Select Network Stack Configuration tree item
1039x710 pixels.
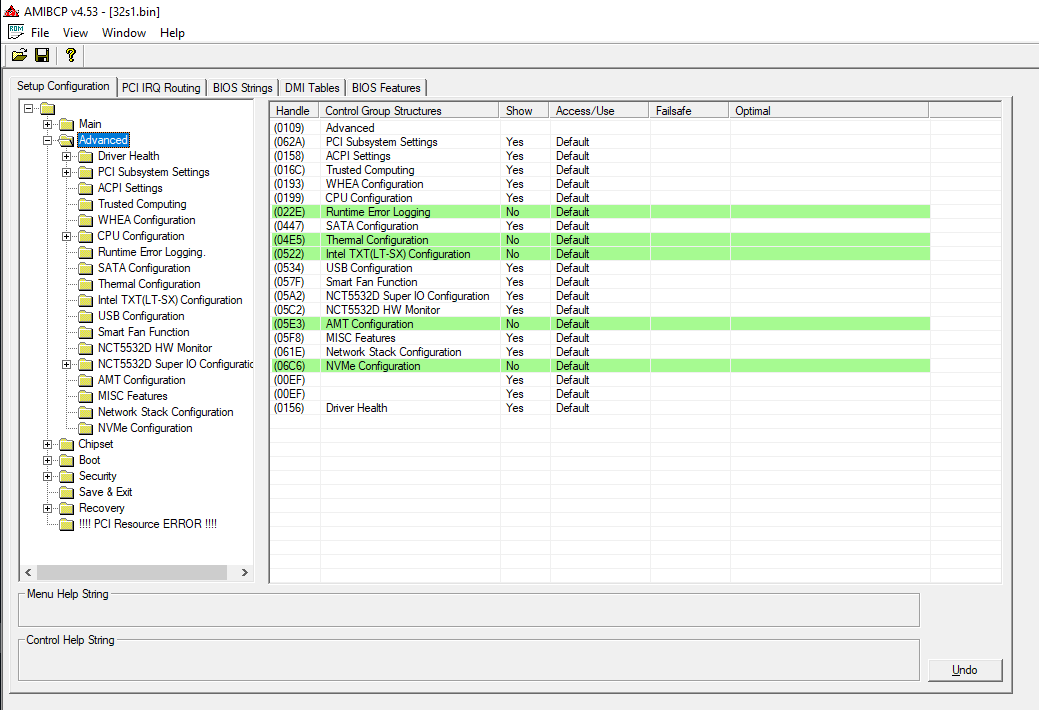[x=166, y=412]
